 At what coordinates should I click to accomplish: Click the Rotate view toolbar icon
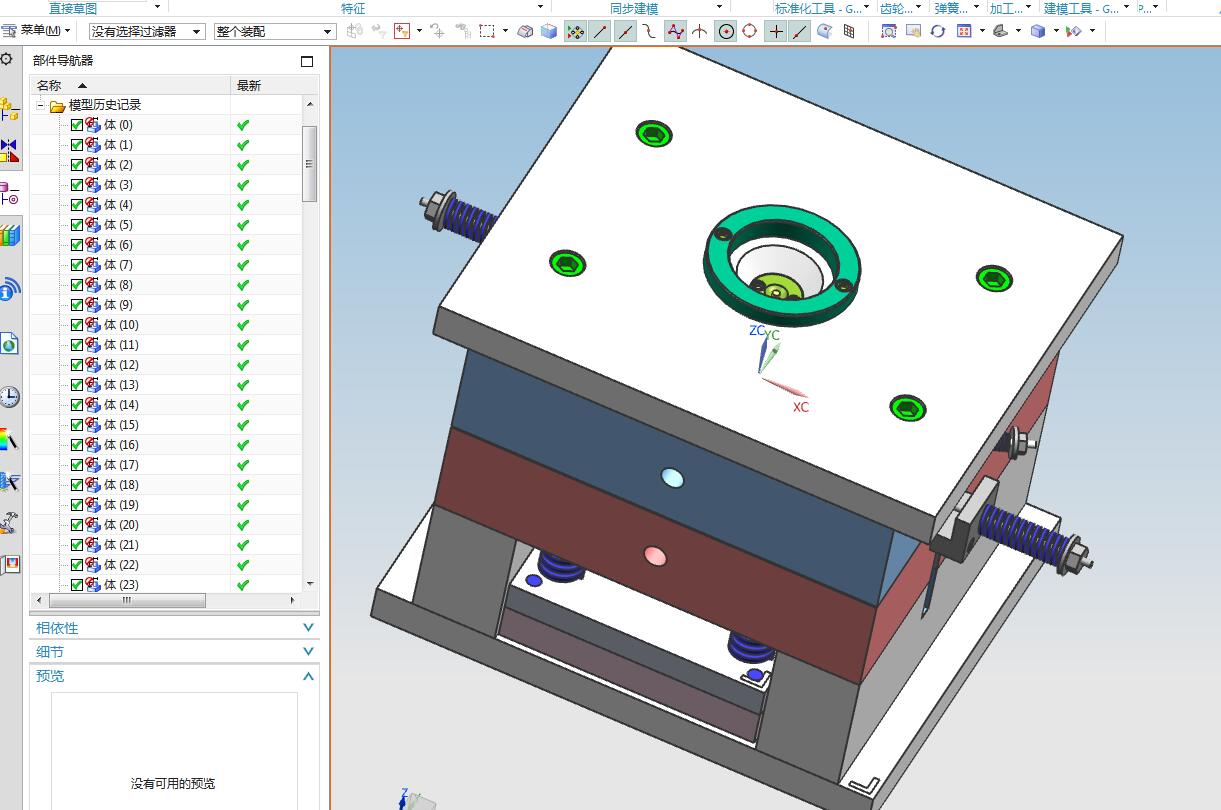(x=937, y=31)
